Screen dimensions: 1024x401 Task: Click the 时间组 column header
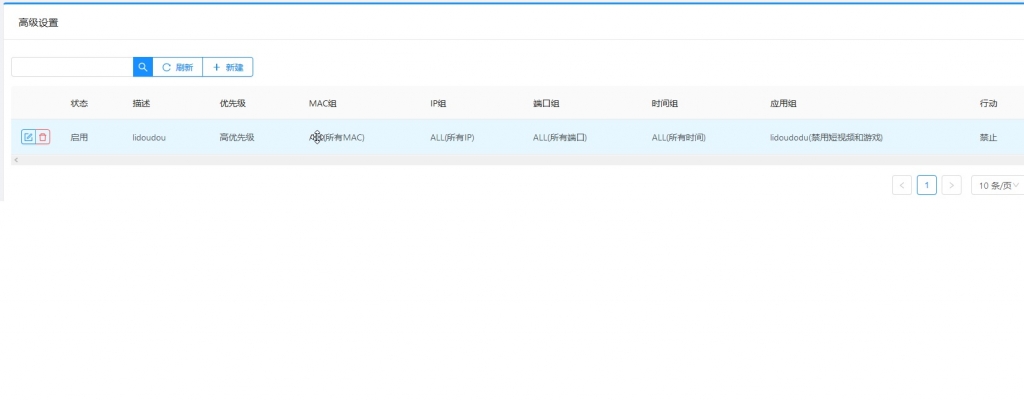click(664, 104)
